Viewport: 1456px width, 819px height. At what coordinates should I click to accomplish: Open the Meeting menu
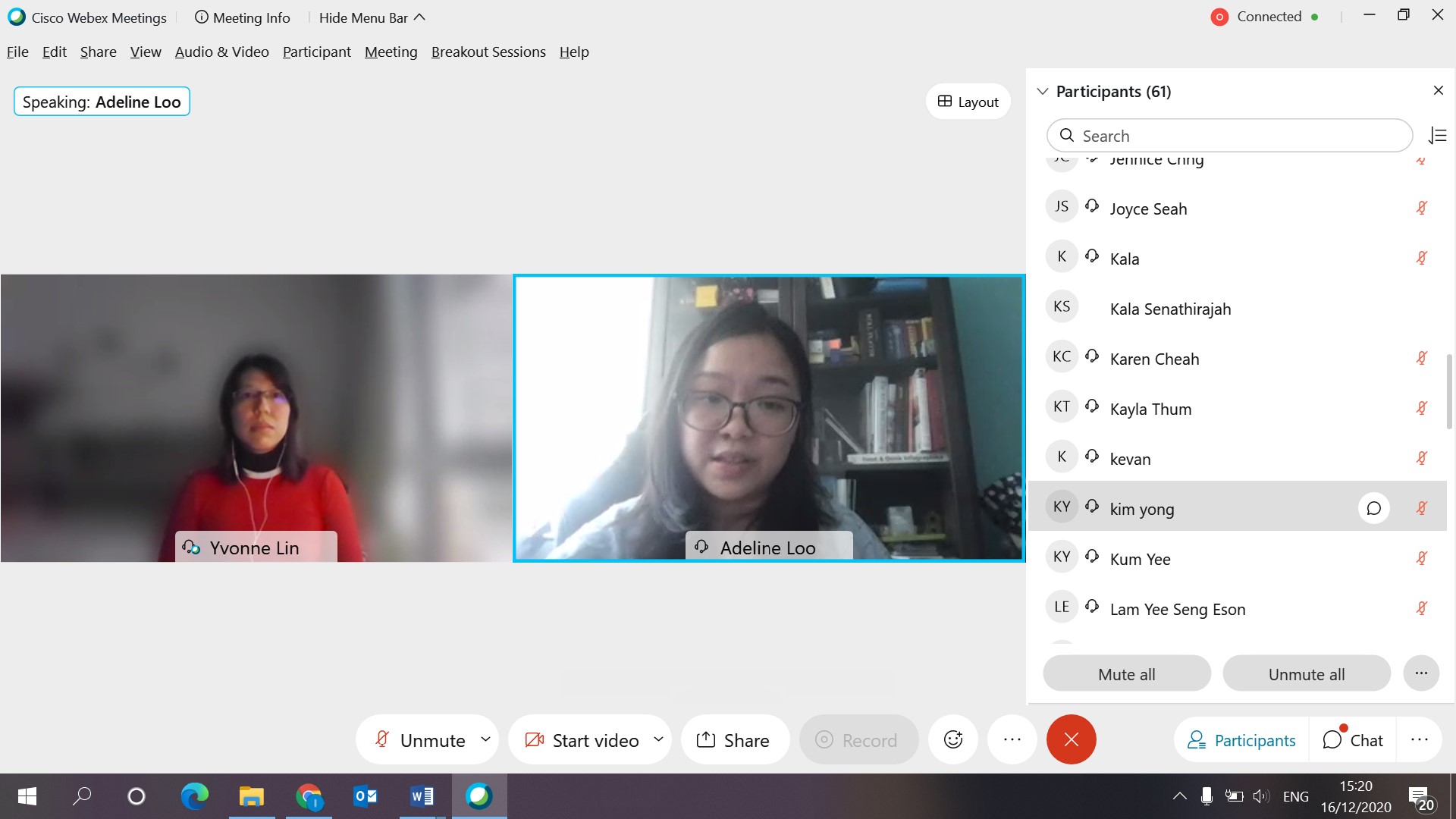(391, 52)
